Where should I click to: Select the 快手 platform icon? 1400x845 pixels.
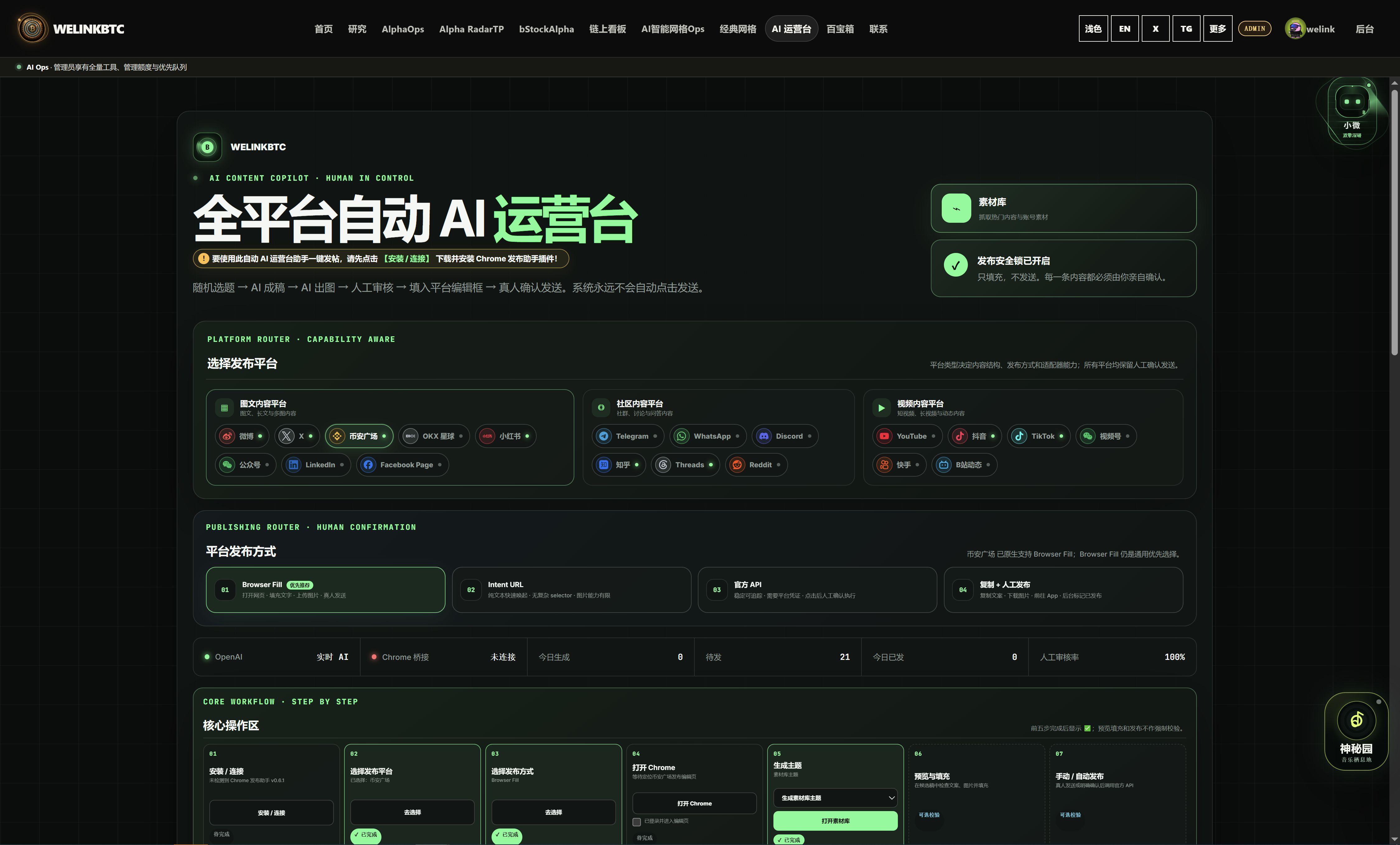click(884, 465)
